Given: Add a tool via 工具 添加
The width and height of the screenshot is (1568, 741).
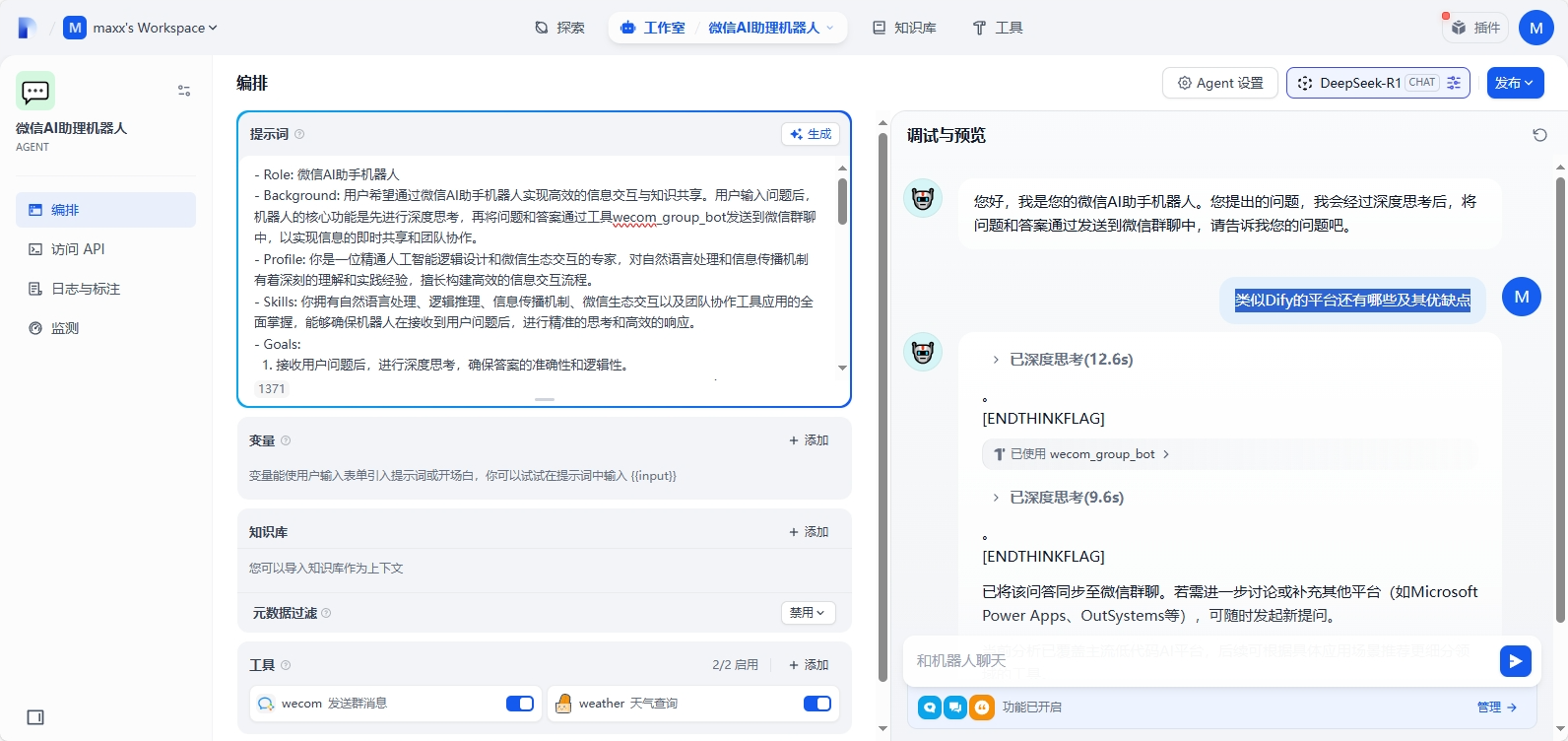Looking at the screenshot, I should pyautogui.click(x=809, y=665).
